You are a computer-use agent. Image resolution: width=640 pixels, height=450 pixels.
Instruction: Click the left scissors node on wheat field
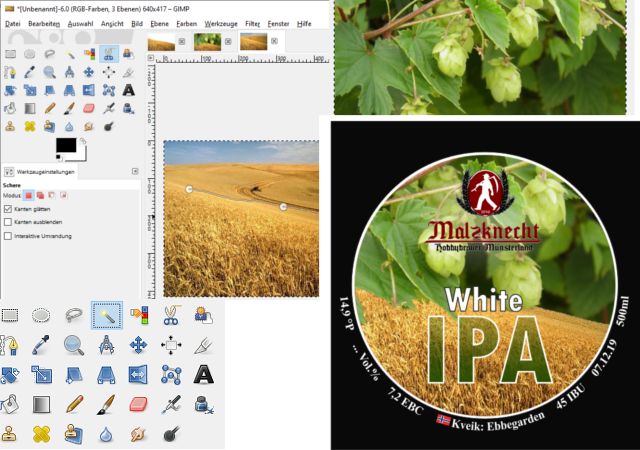[189, 189]
